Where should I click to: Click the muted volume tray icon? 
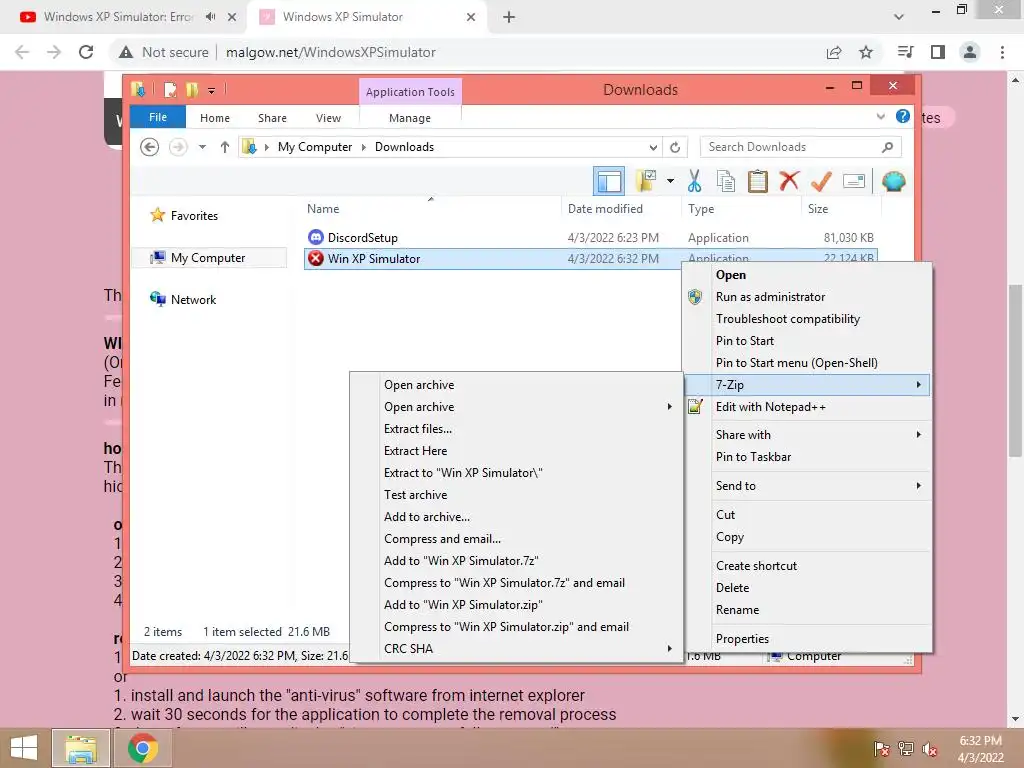(x=930, y=749)
